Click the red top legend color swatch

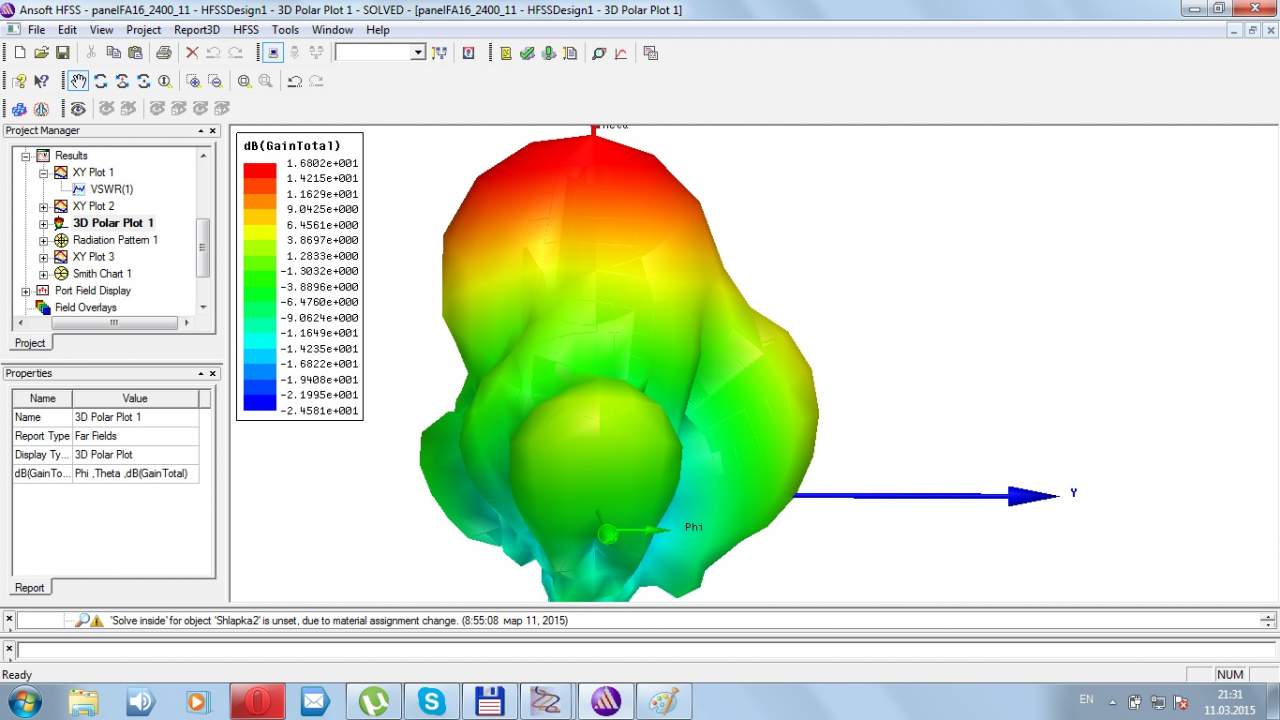(260, 170)
